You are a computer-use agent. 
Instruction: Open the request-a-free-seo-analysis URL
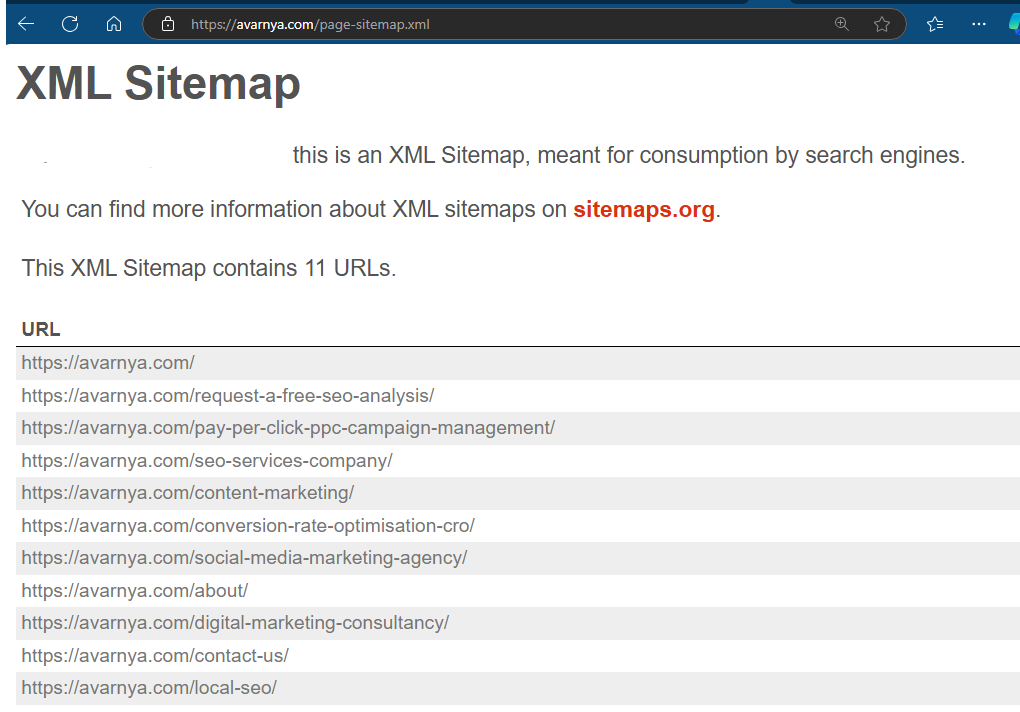228,396
